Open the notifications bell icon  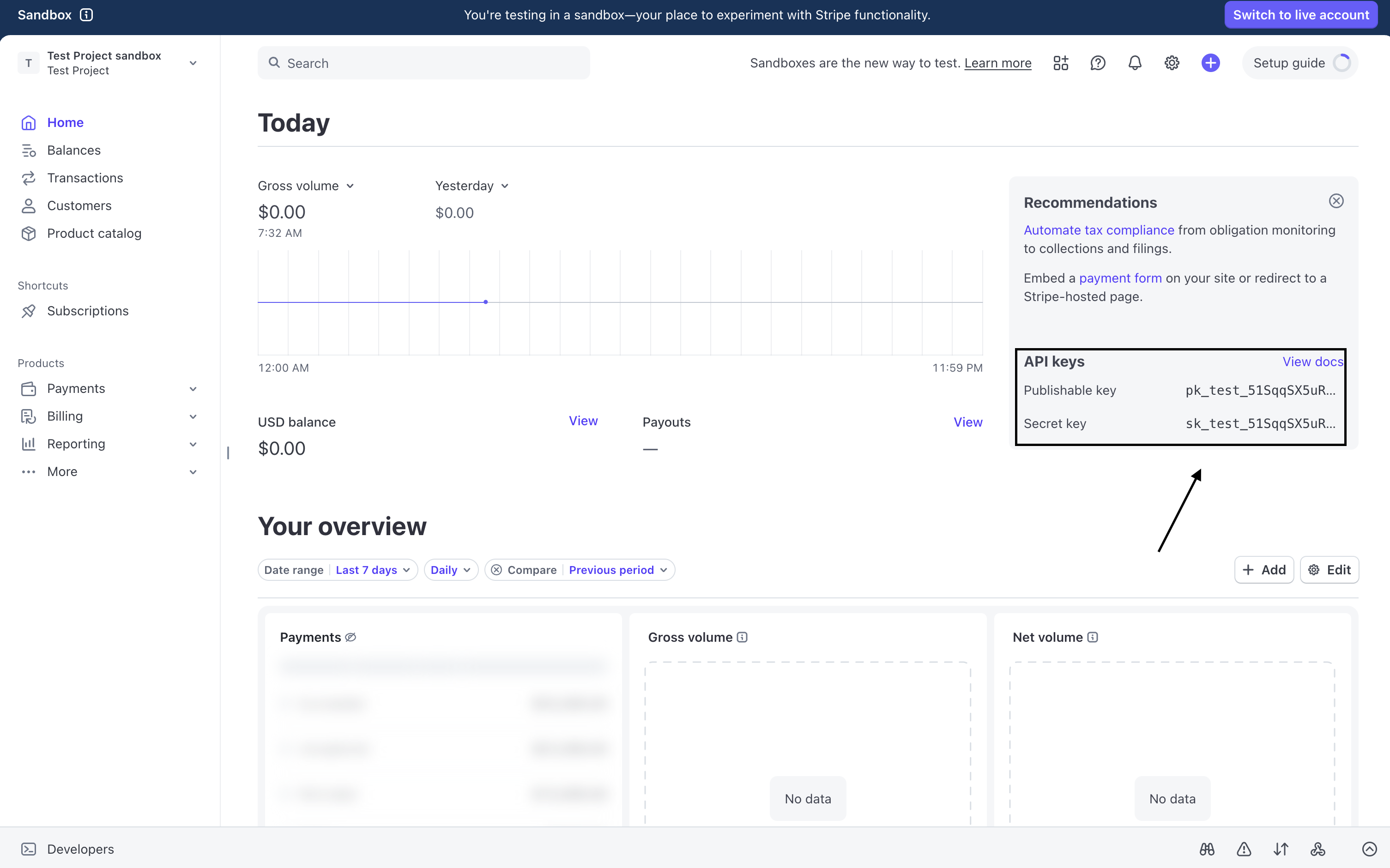pos(1135,63)
